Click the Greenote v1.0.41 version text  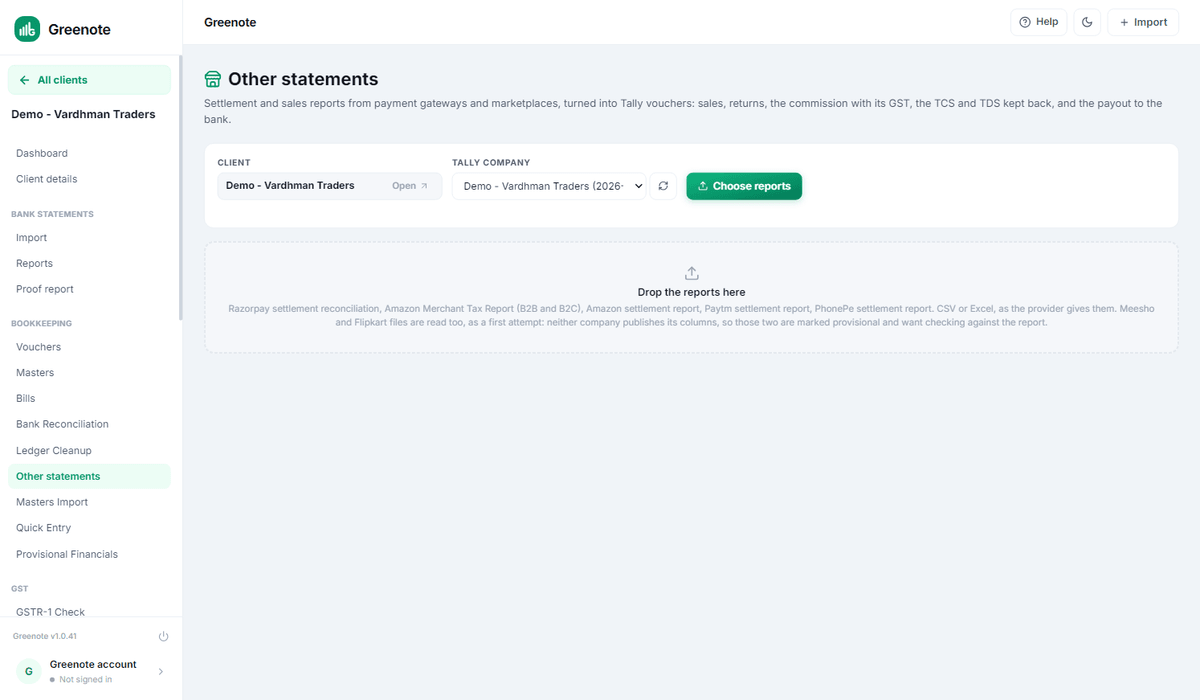[x=45, y=636]
